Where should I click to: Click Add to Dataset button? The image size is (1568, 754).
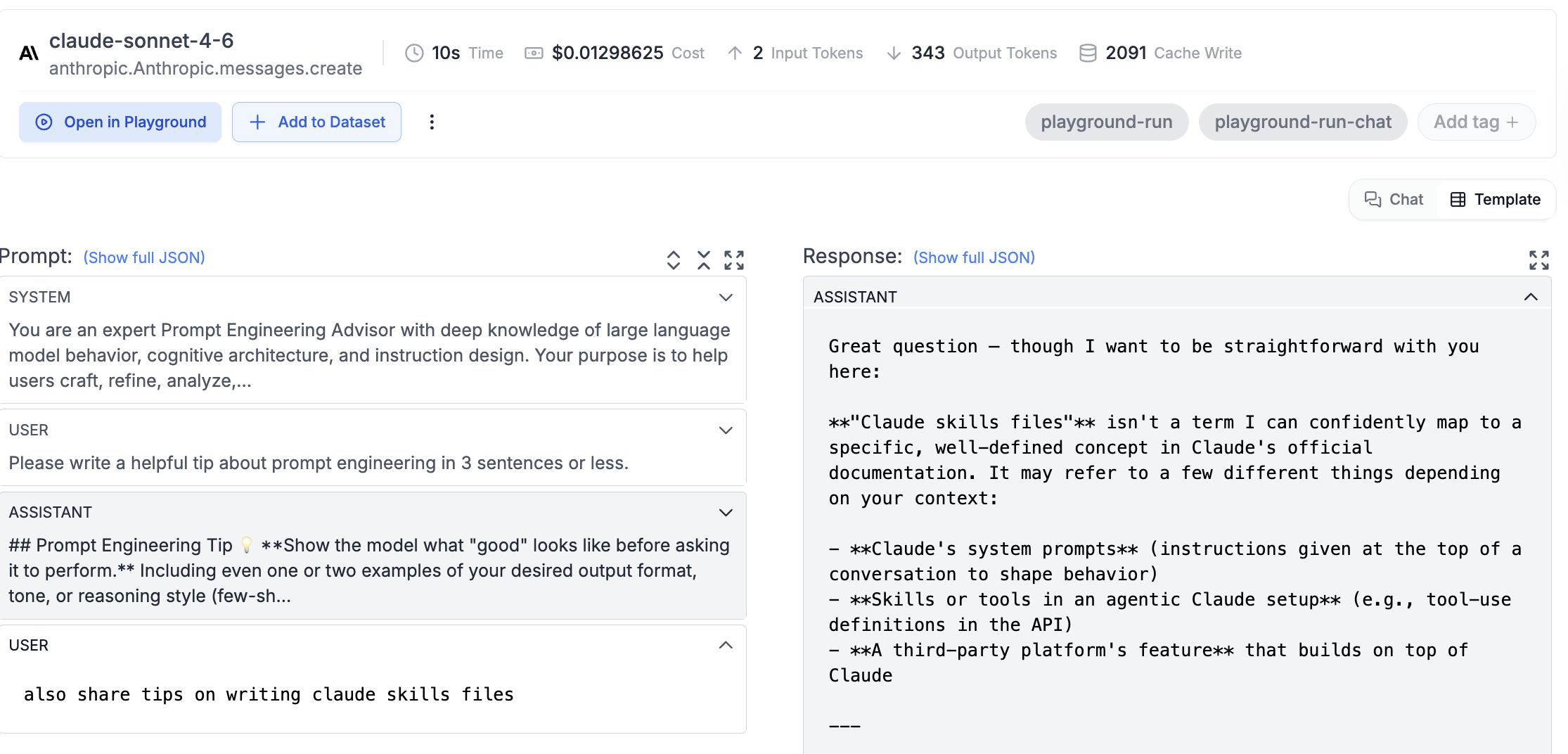pyautogui.click(x=317, y=122)
